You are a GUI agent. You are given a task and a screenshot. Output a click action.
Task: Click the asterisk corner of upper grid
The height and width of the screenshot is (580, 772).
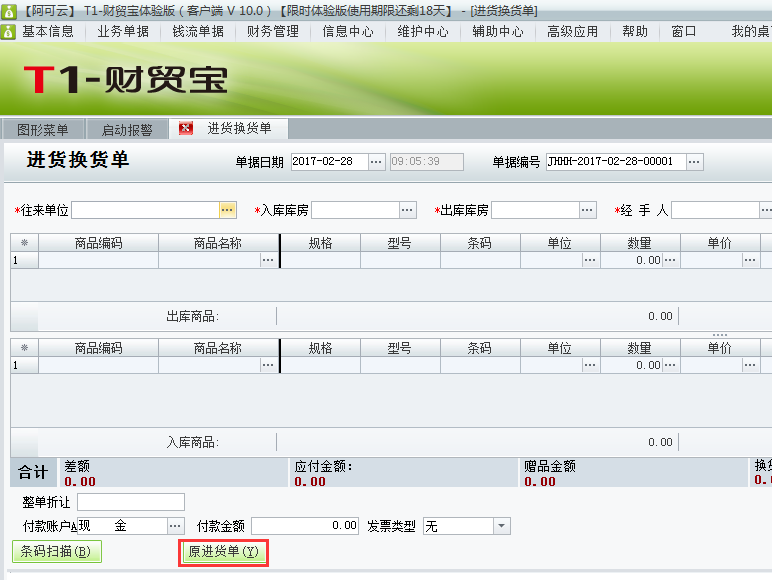tap(25, 243)
